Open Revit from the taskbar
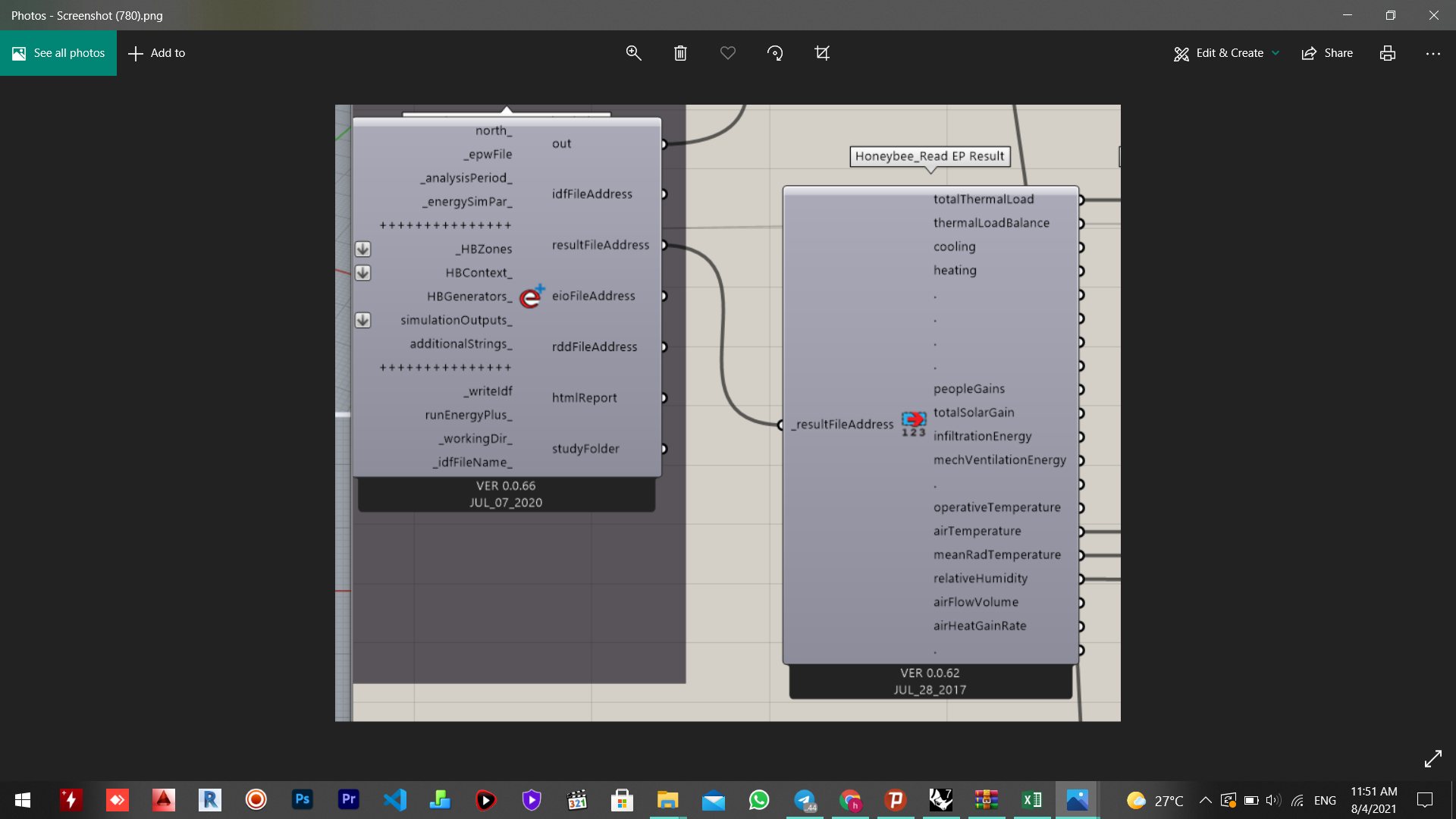This screenshot has width=1456, height=819. coord(210,799)
